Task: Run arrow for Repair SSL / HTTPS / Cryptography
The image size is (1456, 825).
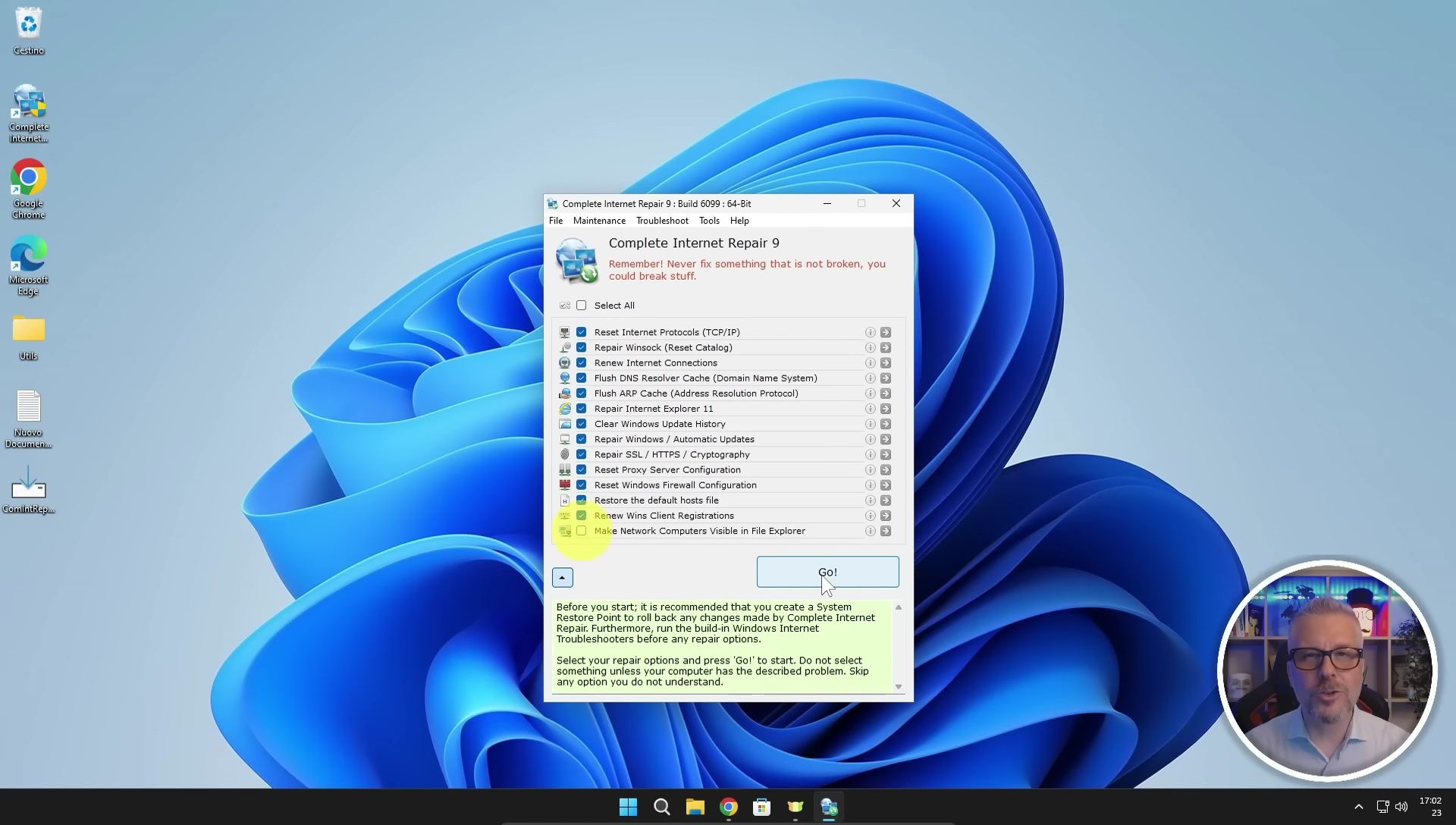Action: tap(885, 454)
